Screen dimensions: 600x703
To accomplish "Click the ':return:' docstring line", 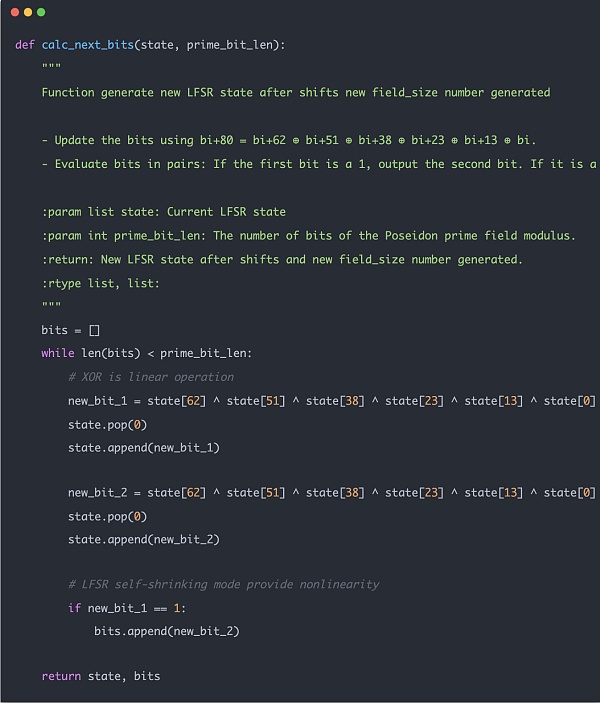I will [282, 259].
